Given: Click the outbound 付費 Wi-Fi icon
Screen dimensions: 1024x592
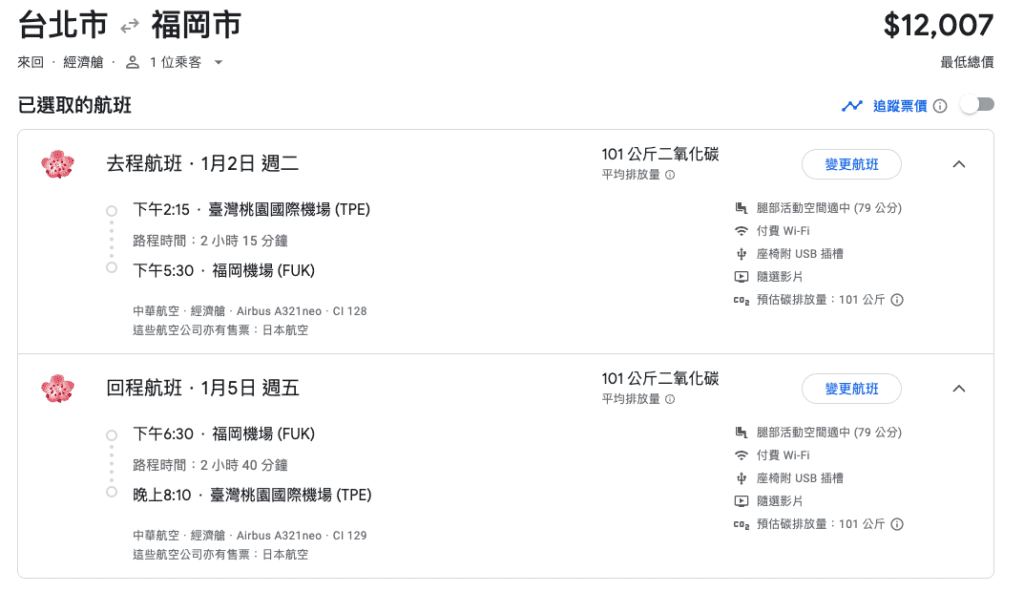Looking at the screenshot, I should (x=741, y=231).
